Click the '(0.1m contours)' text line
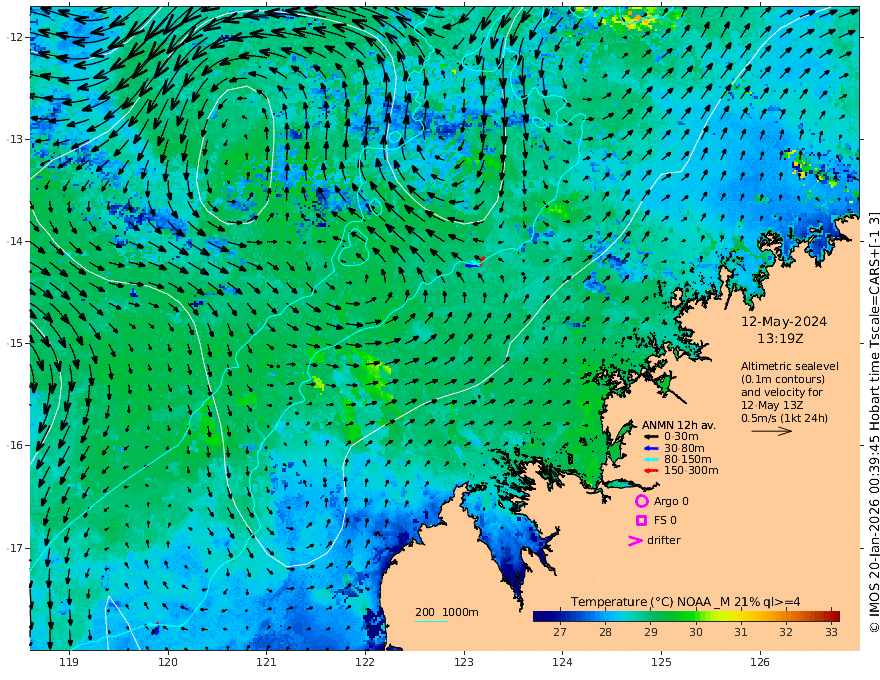 tap(783, 379)
